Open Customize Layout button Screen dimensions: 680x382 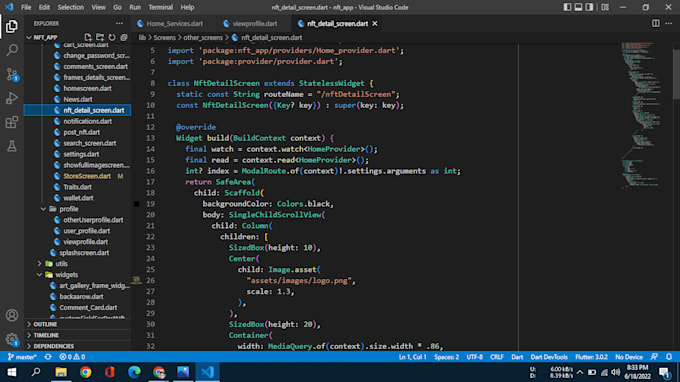pos(605,7)
